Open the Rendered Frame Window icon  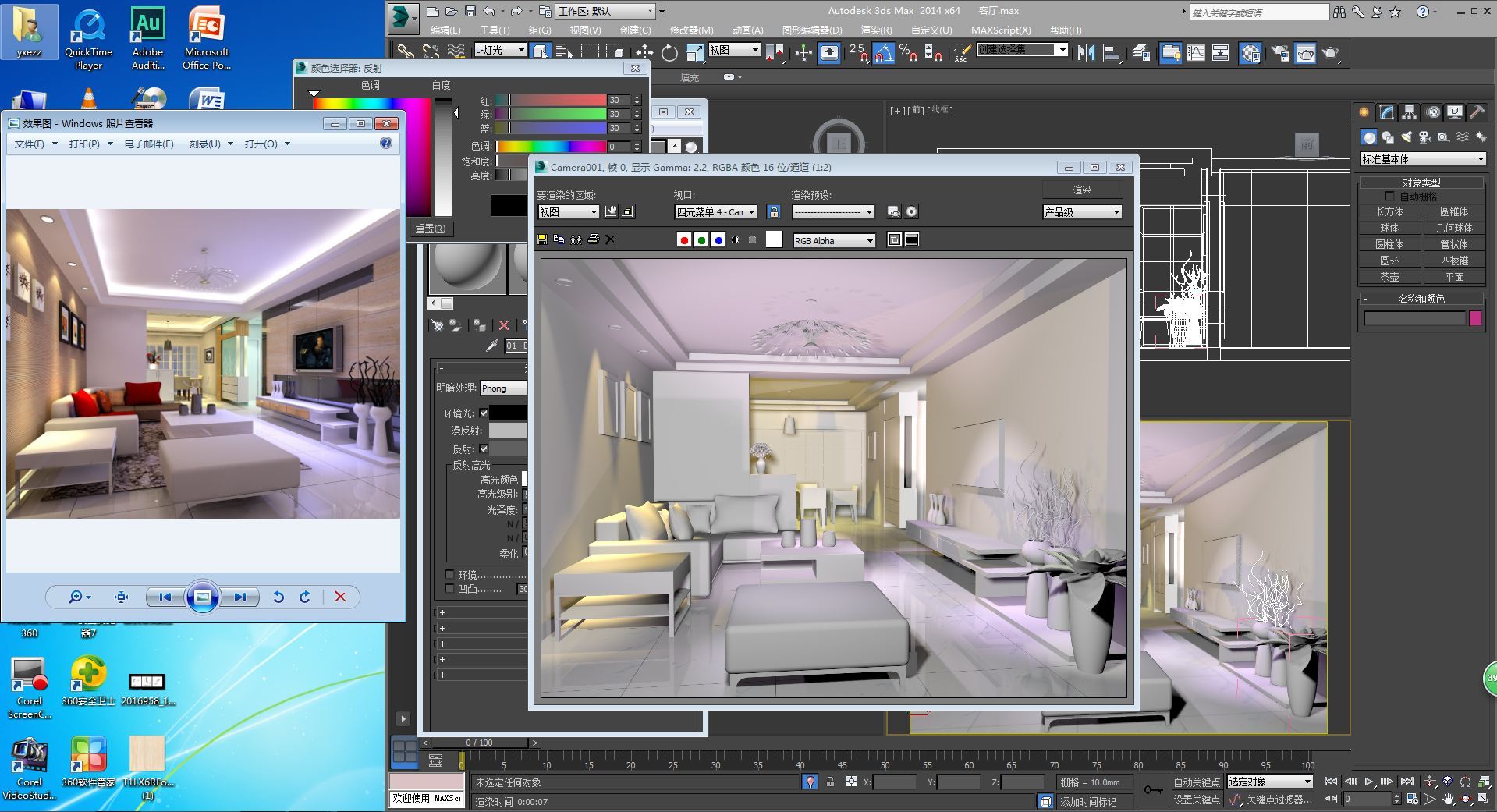(x=1305, y=52)
